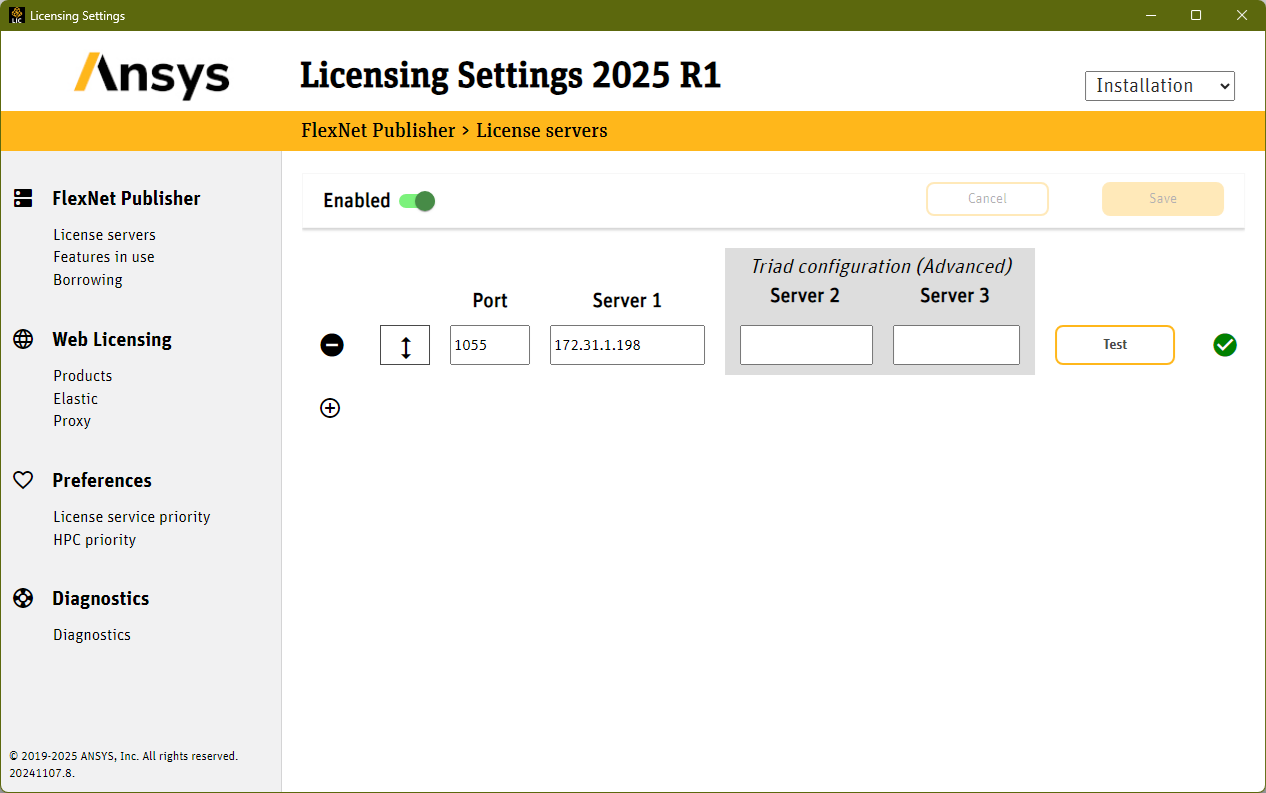Open Features in use page
Viewport: 1266px width, 793px height.
point(104,257)
